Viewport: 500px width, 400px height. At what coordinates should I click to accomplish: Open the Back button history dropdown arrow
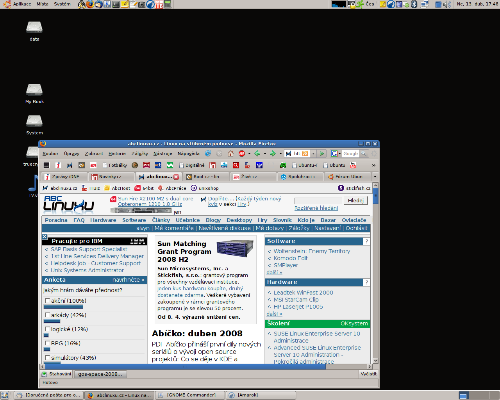(x=265, y=154)
